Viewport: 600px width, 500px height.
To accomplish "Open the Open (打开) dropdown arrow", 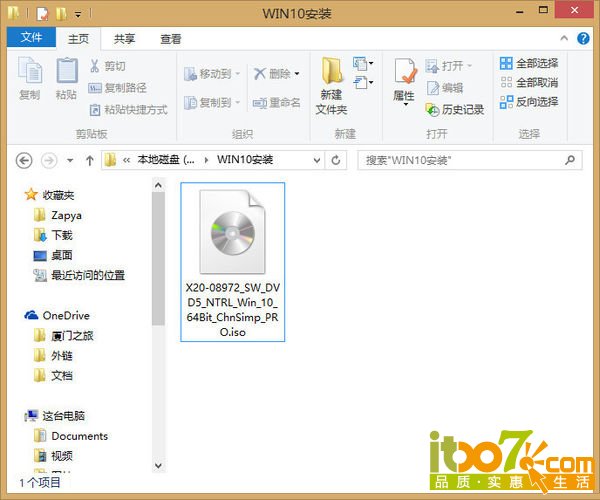I will [470, 66].
